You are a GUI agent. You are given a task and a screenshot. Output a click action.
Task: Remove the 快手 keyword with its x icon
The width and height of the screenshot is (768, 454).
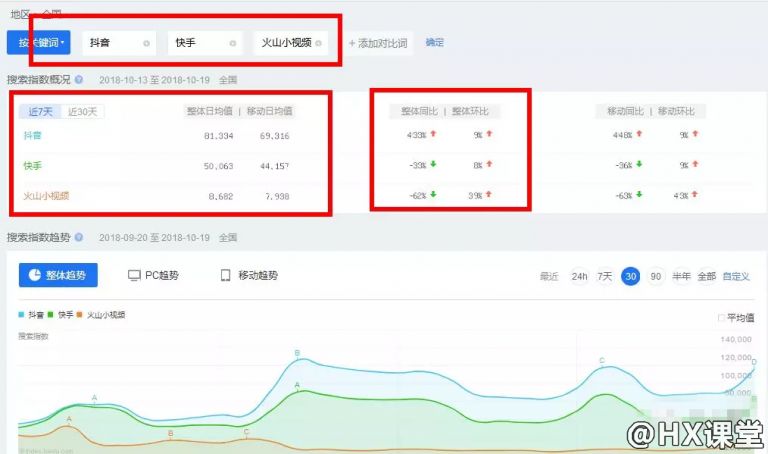pos(233,44)
